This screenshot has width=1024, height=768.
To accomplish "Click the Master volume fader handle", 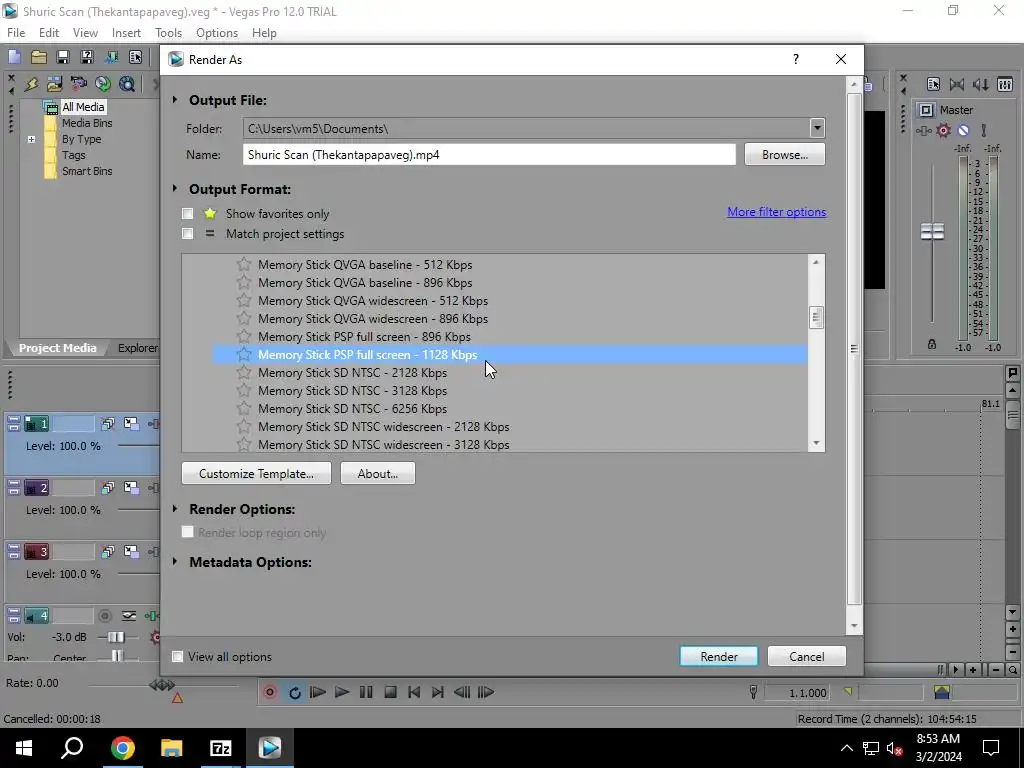I will [932, 231].
